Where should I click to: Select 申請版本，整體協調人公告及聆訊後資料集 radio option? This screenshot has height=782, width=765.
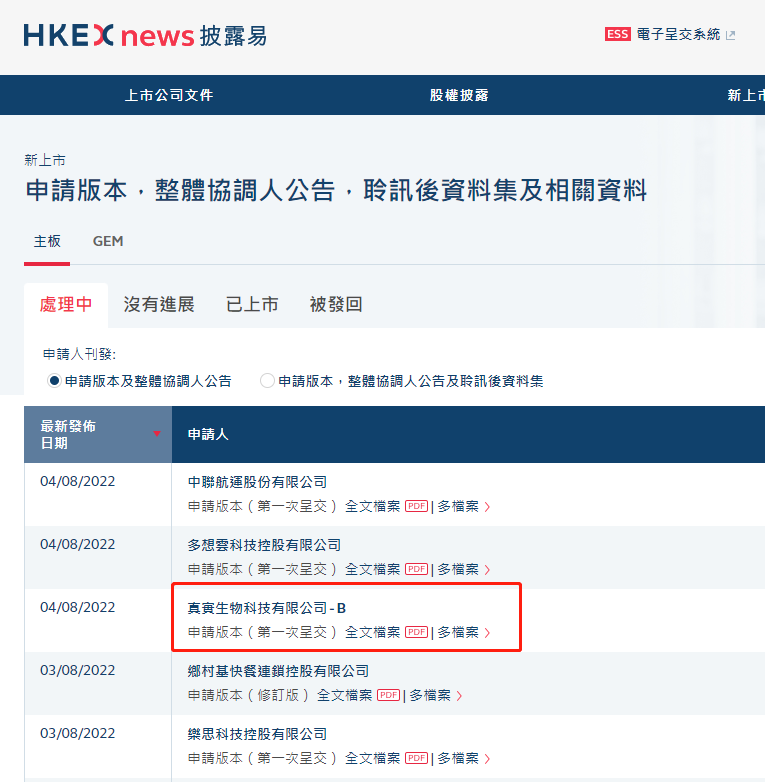pyautogui.click(x=267, y=381)
